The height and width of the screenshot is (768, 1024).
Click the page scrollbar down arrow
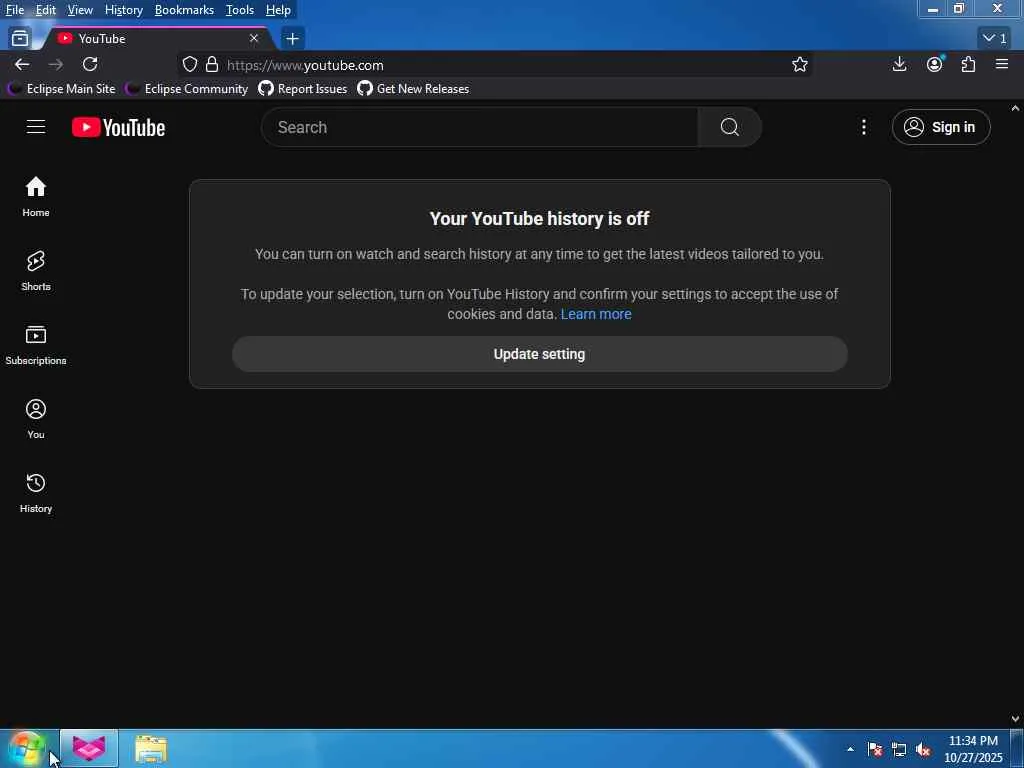click(1015, 718)
